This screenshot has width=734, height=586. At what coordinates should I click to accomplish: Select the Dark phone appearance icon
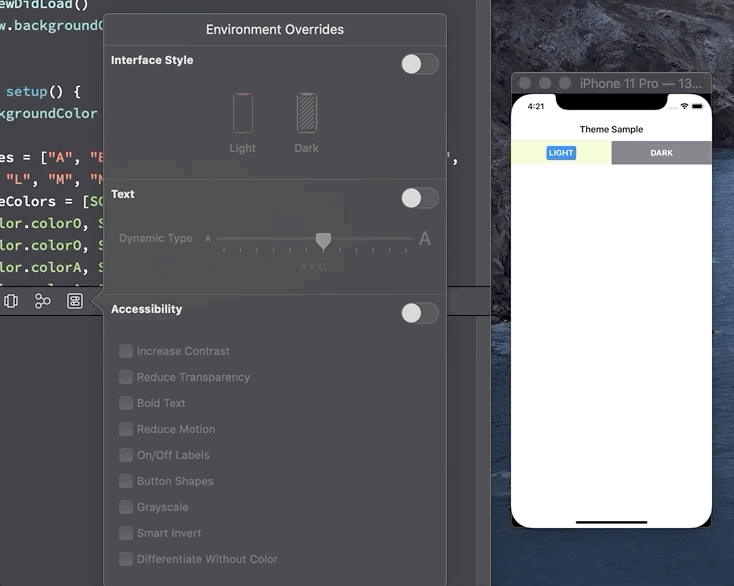tap(307, 113)
